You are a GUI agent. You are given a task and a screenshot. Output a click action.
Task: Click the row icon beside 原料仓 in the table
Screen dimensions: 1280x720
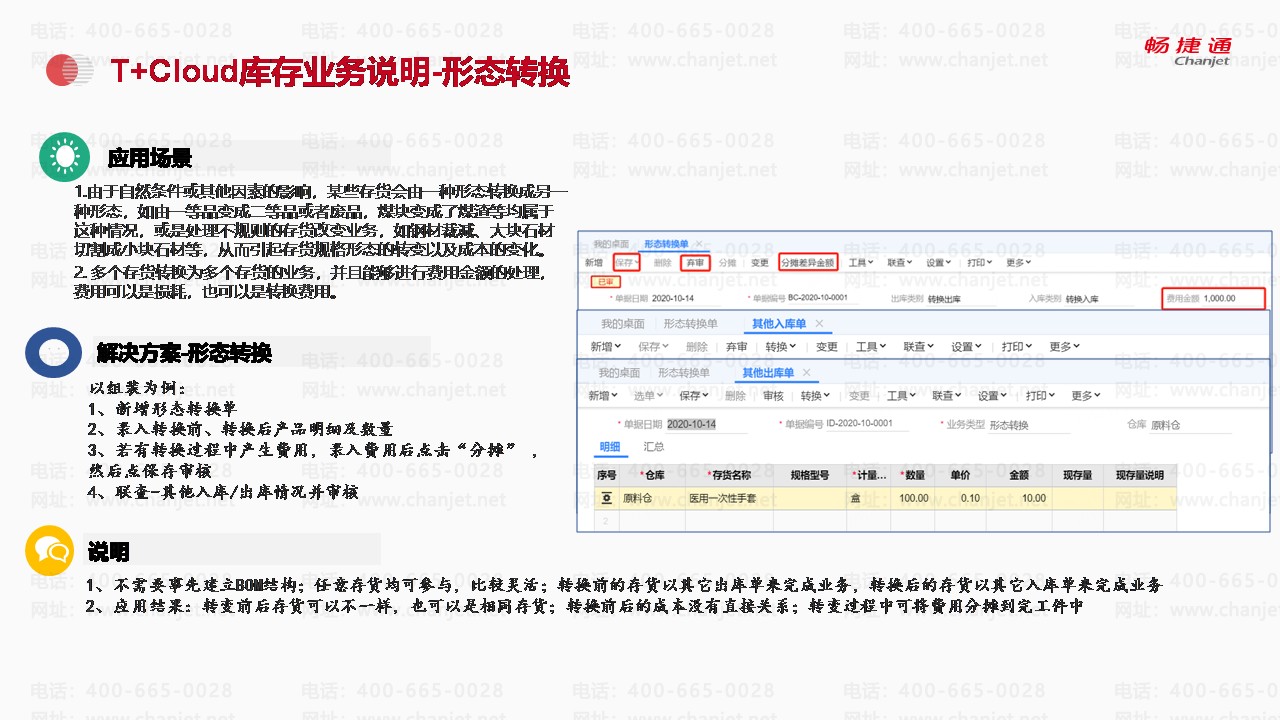point(606,498)
